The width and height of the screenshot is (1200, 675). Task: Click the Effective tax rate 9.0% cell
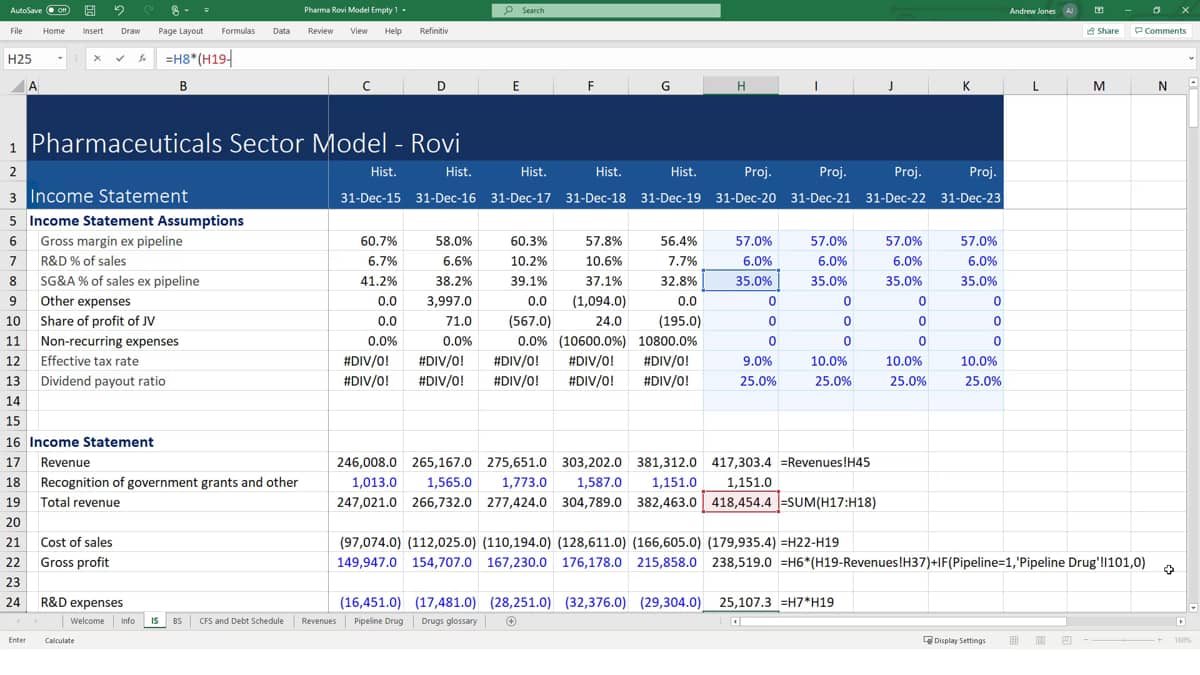(x=741, y=361)
